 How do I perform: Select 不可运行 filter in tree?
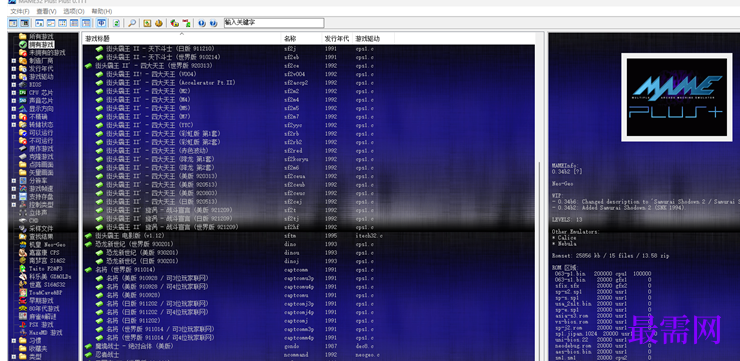click(x=41, y=141)
